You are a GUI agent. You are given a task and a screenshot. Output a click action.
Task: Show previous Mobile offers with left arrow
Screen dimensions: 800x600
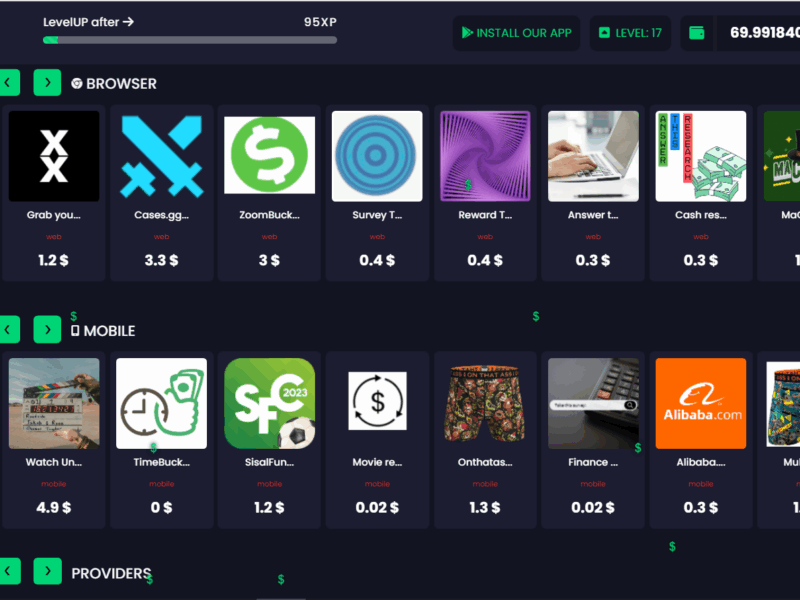click(9, 330)
